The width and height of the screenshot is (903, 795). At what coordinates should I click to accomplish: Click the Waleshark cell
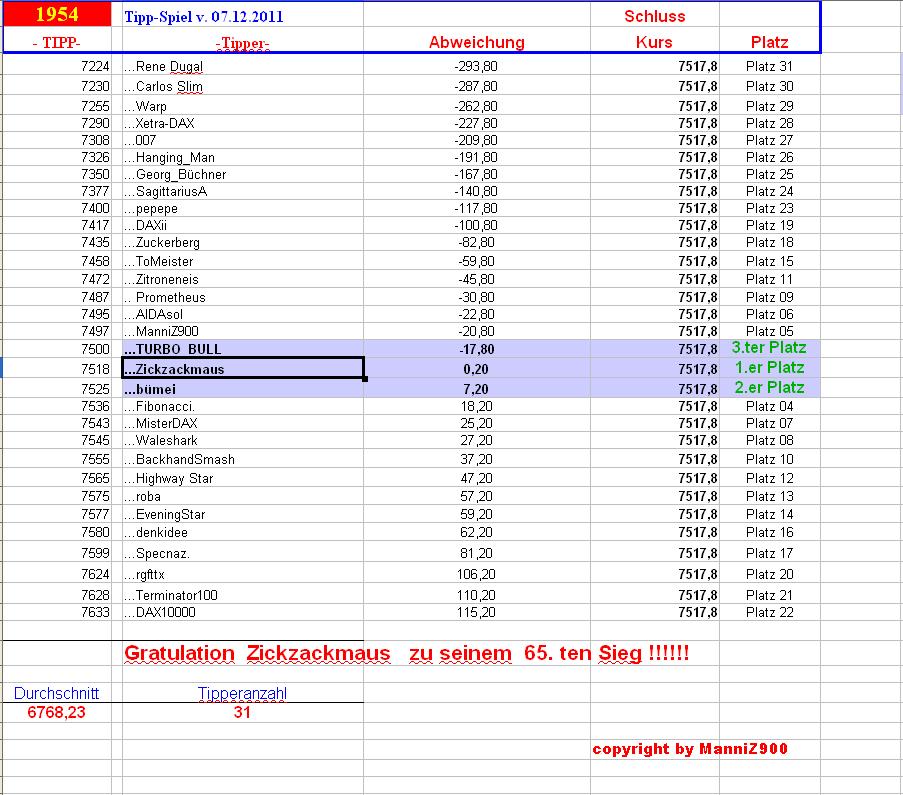pos(242,440)
